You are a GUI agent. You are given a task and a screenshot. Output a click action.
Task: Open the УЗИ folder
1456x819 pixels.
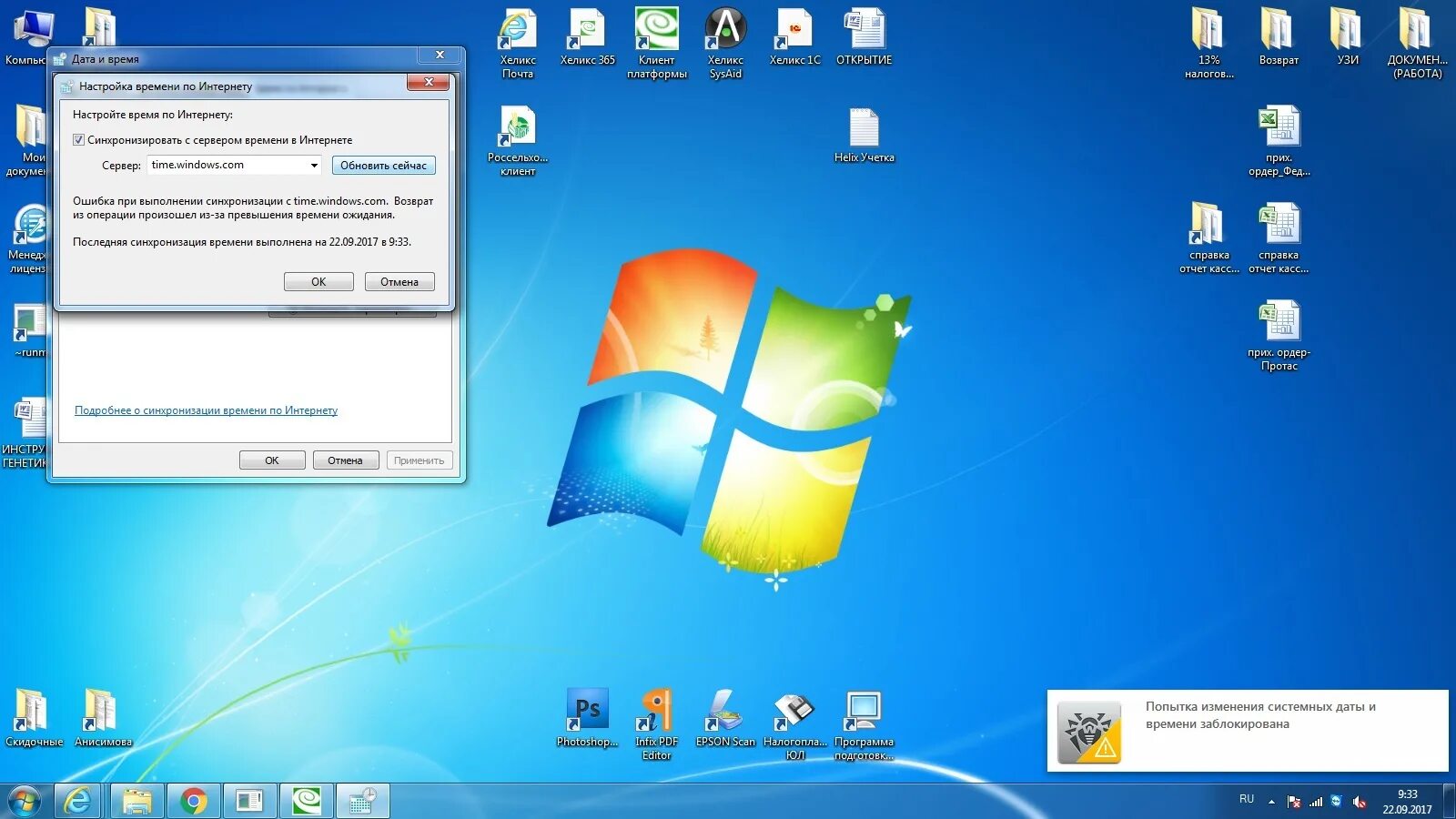click(x=1348, y=36)
